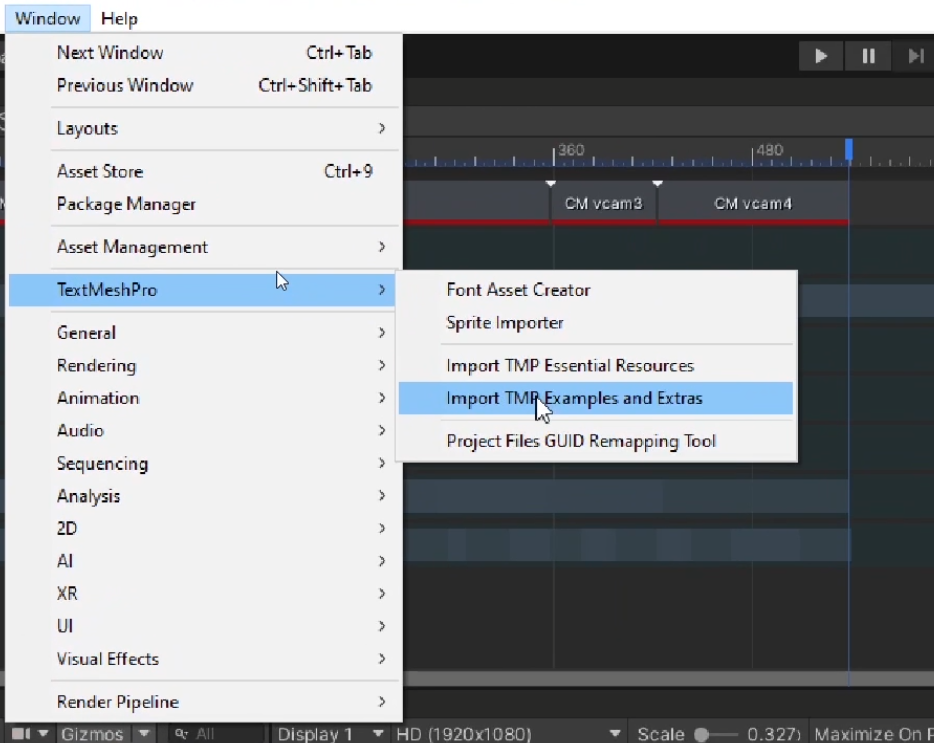Select the CM vcam3 timeline clip

click(x=604, y=204)
